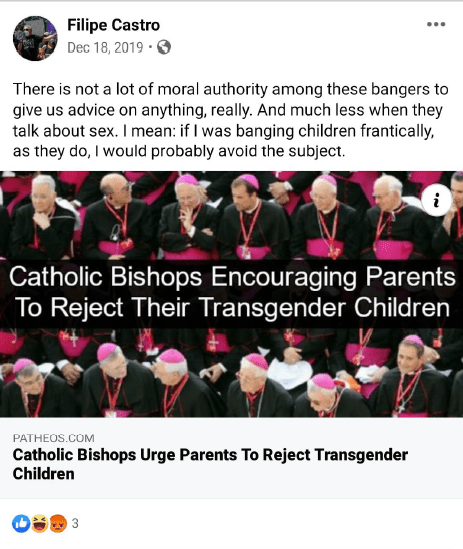This screenshot has height=549, width=463.
Task: Open Filipe Castro's profile picture
Action: [35, 38]
